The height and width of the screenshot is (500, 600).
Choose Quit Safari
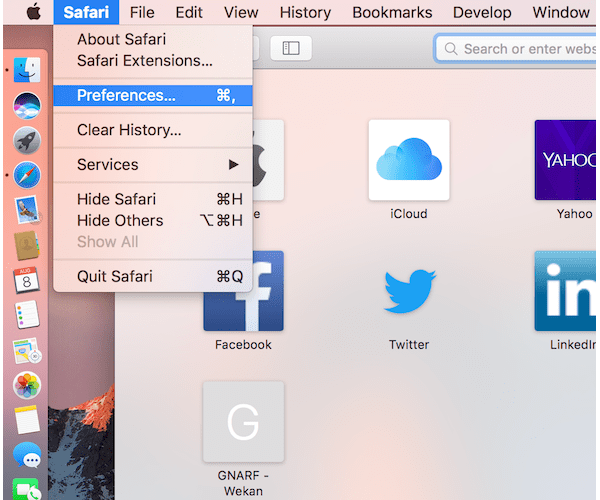coord(153,276)
